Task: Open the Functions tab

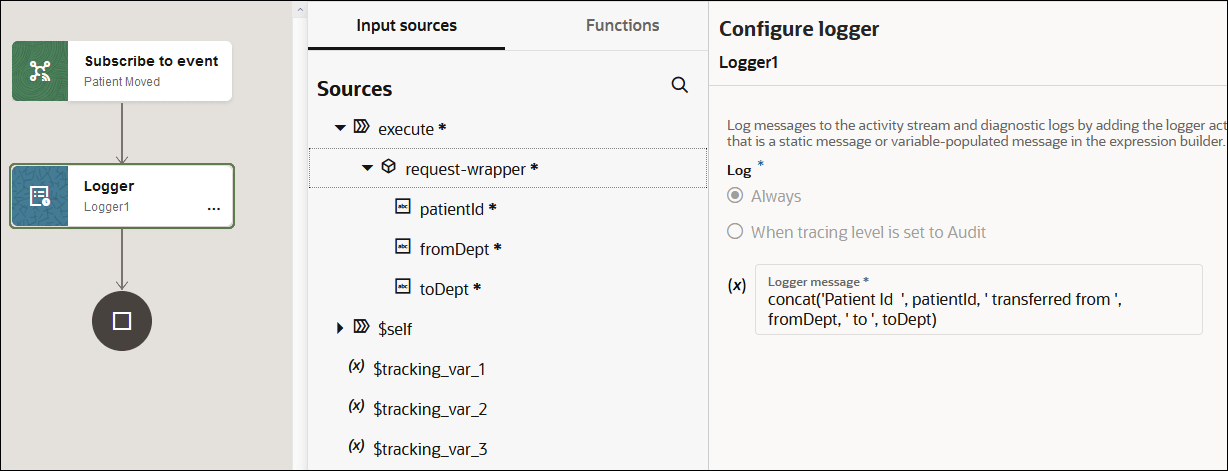Action: click(622, 25)
